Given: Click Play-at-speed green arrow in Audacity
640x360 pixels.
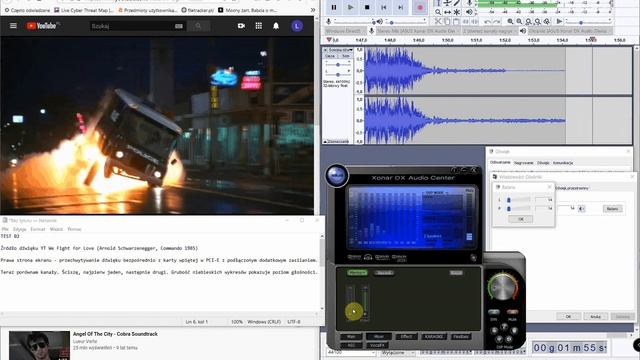Looking at the screenshot, I should (x=560, y=21).
